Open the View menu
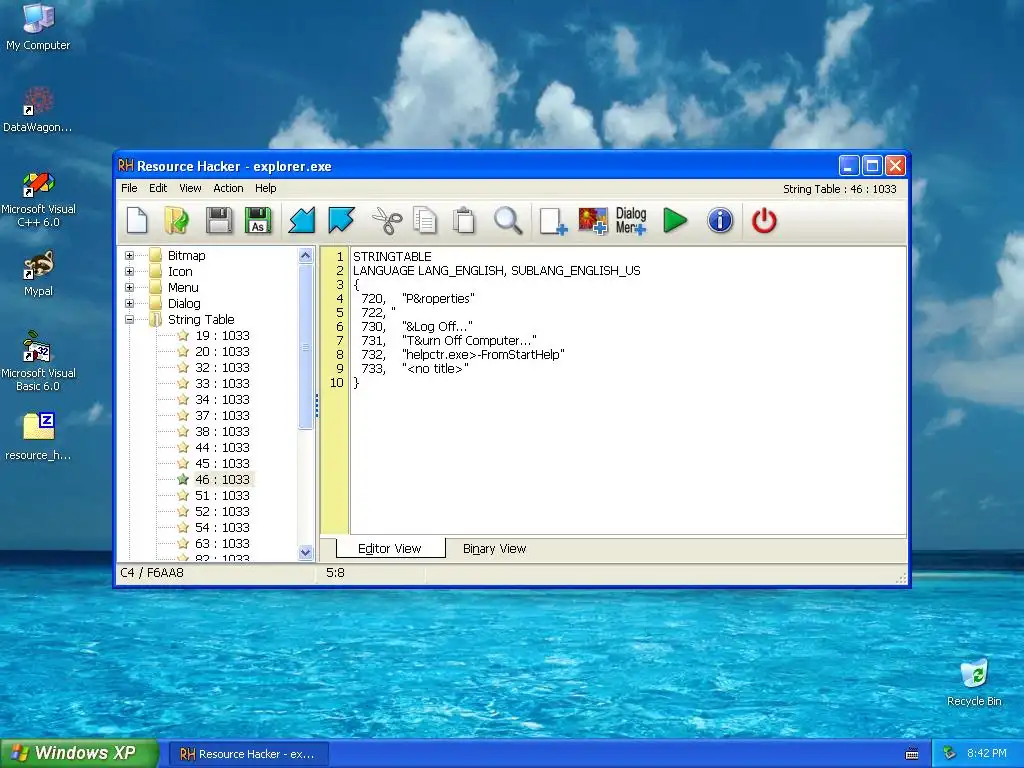Image resolution: width=1024 pixels, height=768 pixels. (190, 188)
